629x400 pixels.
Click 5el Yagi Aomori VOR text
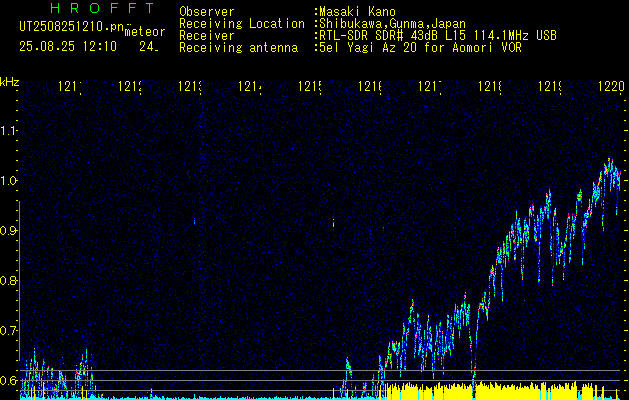[420, 48]
